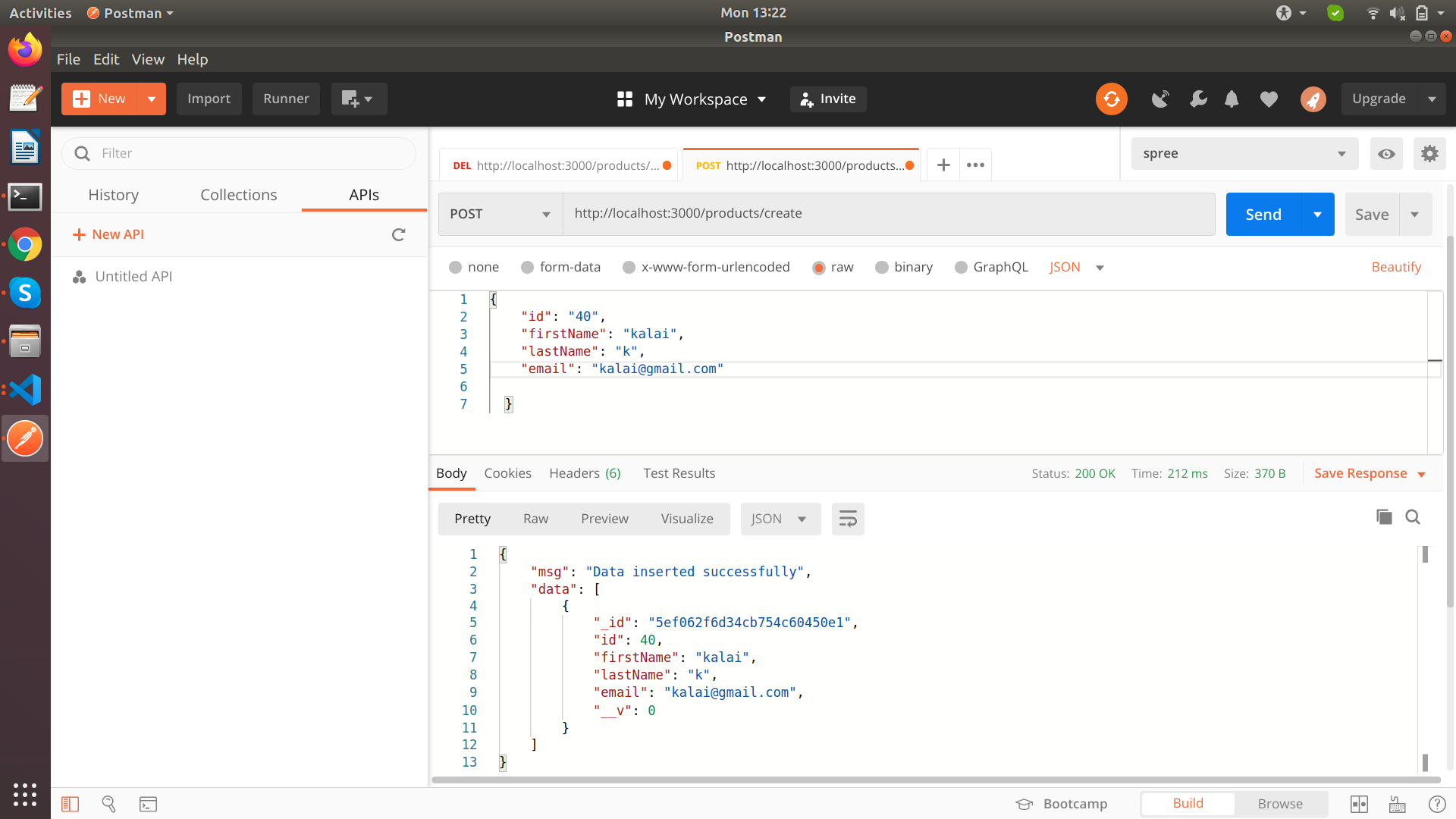Click the sync status orange icon

coord(1111,99)
